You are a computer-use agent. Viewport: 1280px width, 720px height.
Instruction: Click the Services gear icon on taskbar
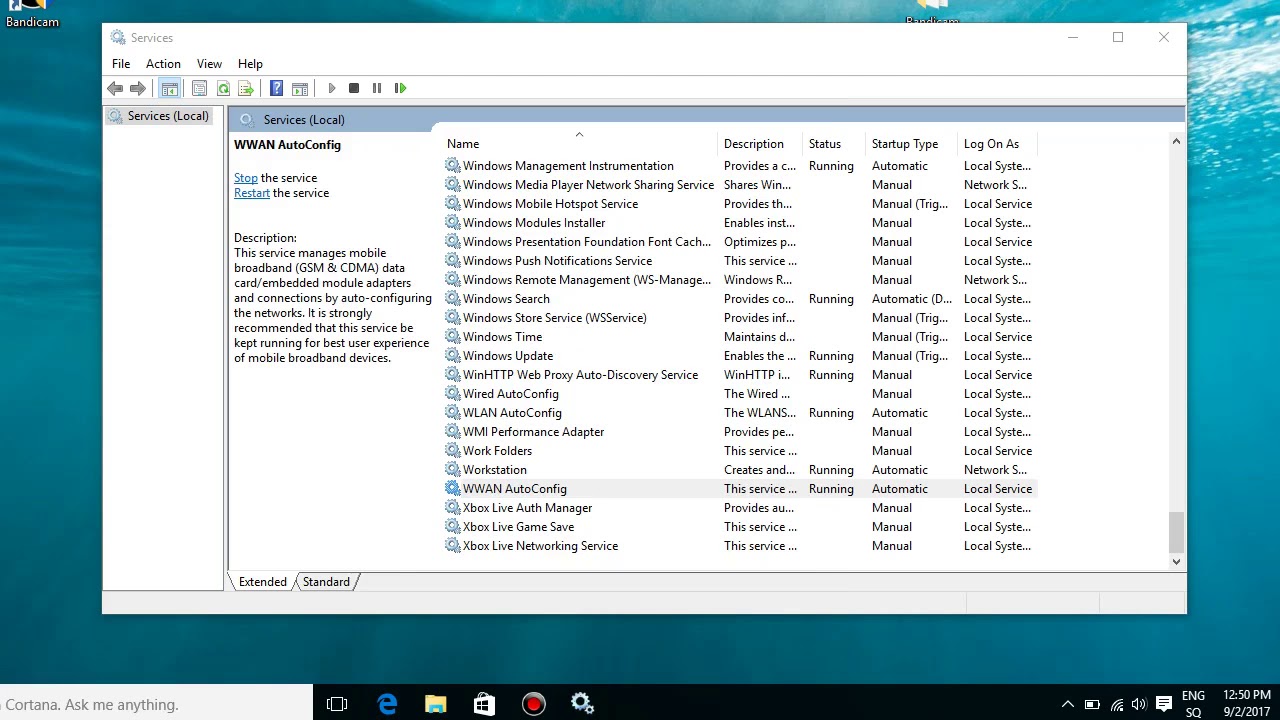tap(582, 704)
